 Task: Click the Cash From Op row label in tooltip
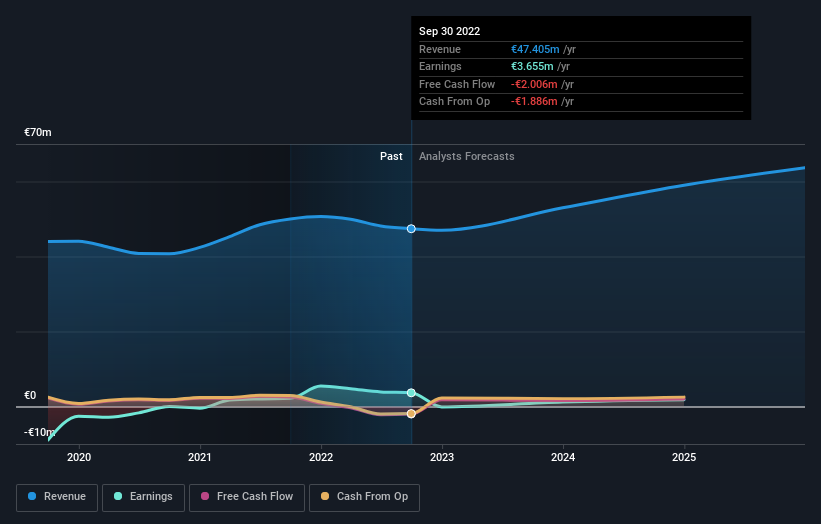tap(454, 102)
